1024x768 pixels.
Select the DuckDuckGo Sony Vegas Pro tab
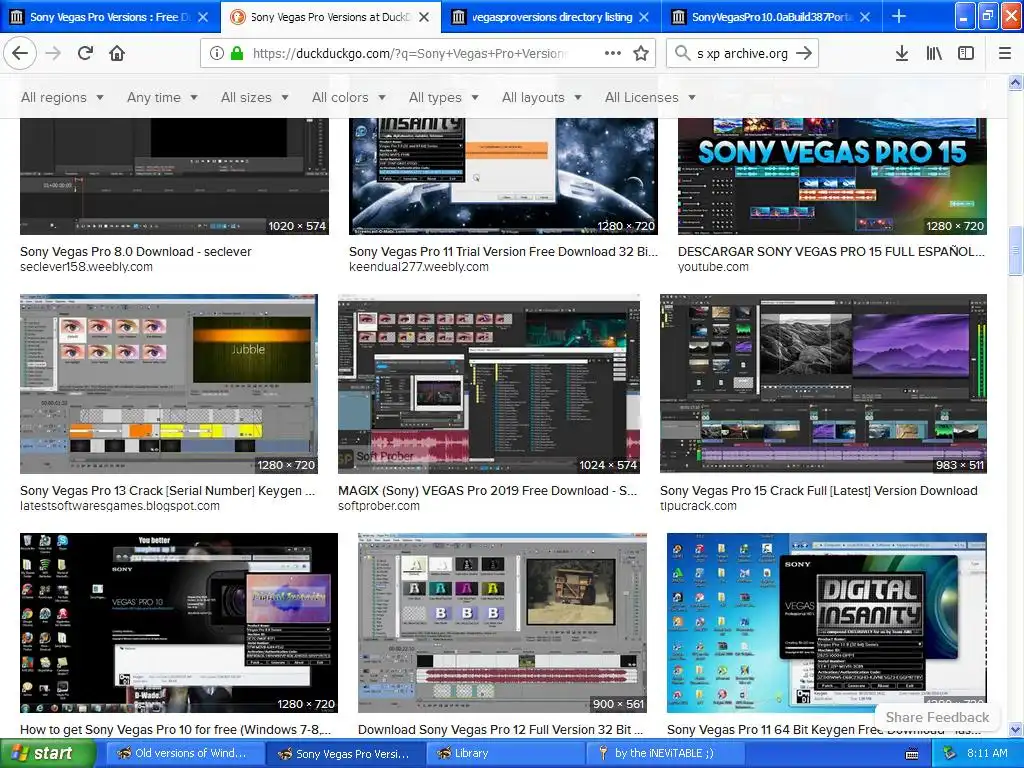(x=330, y=17)
